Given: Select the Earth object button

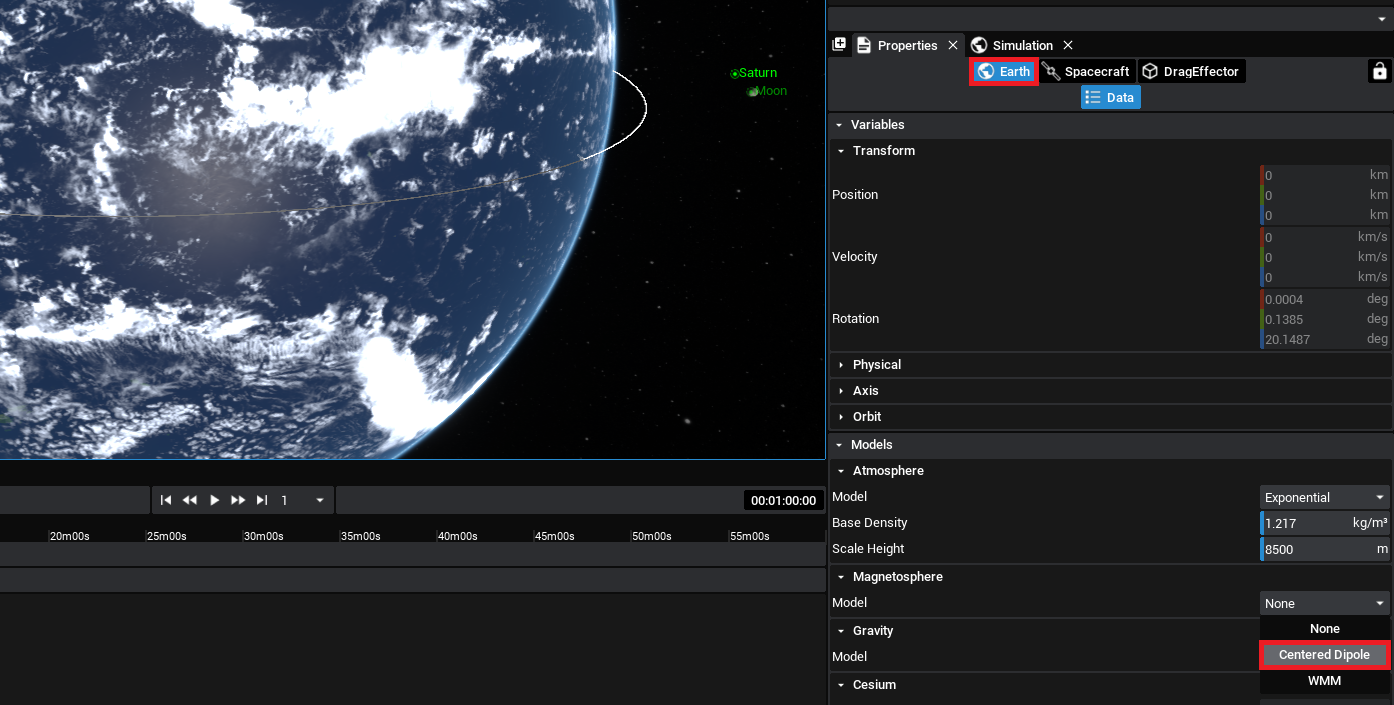Looking at the screenshot, I should point(1004,72).
